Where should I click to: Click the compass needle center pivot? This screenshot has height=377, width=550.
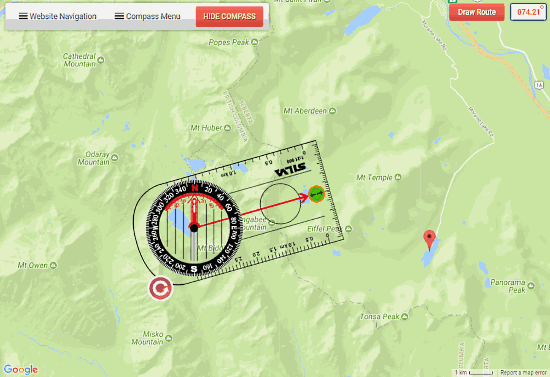pyautogui.click(x=194, y=228)
